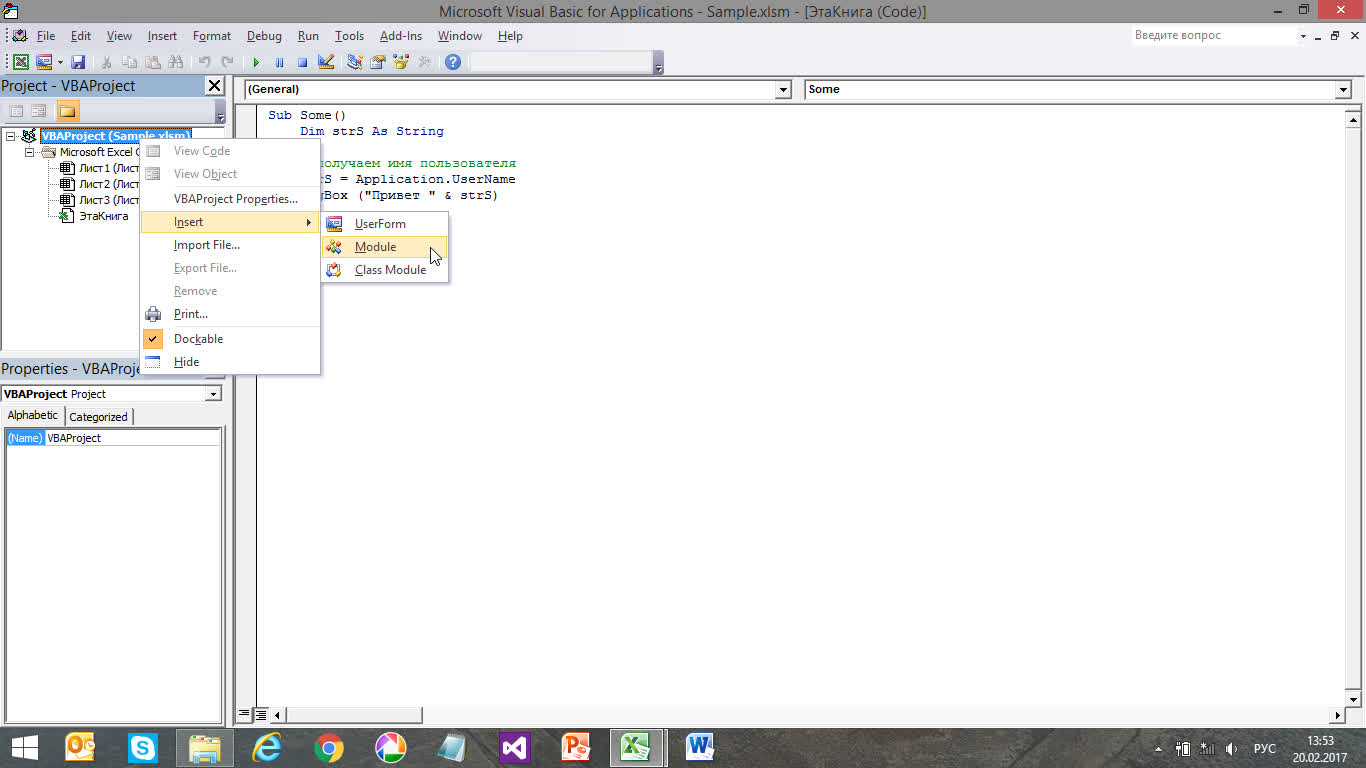The height and width of the screenshot is (768, 1366).
Task: Click the Undo arrow icon
Action: click(204, 62)
